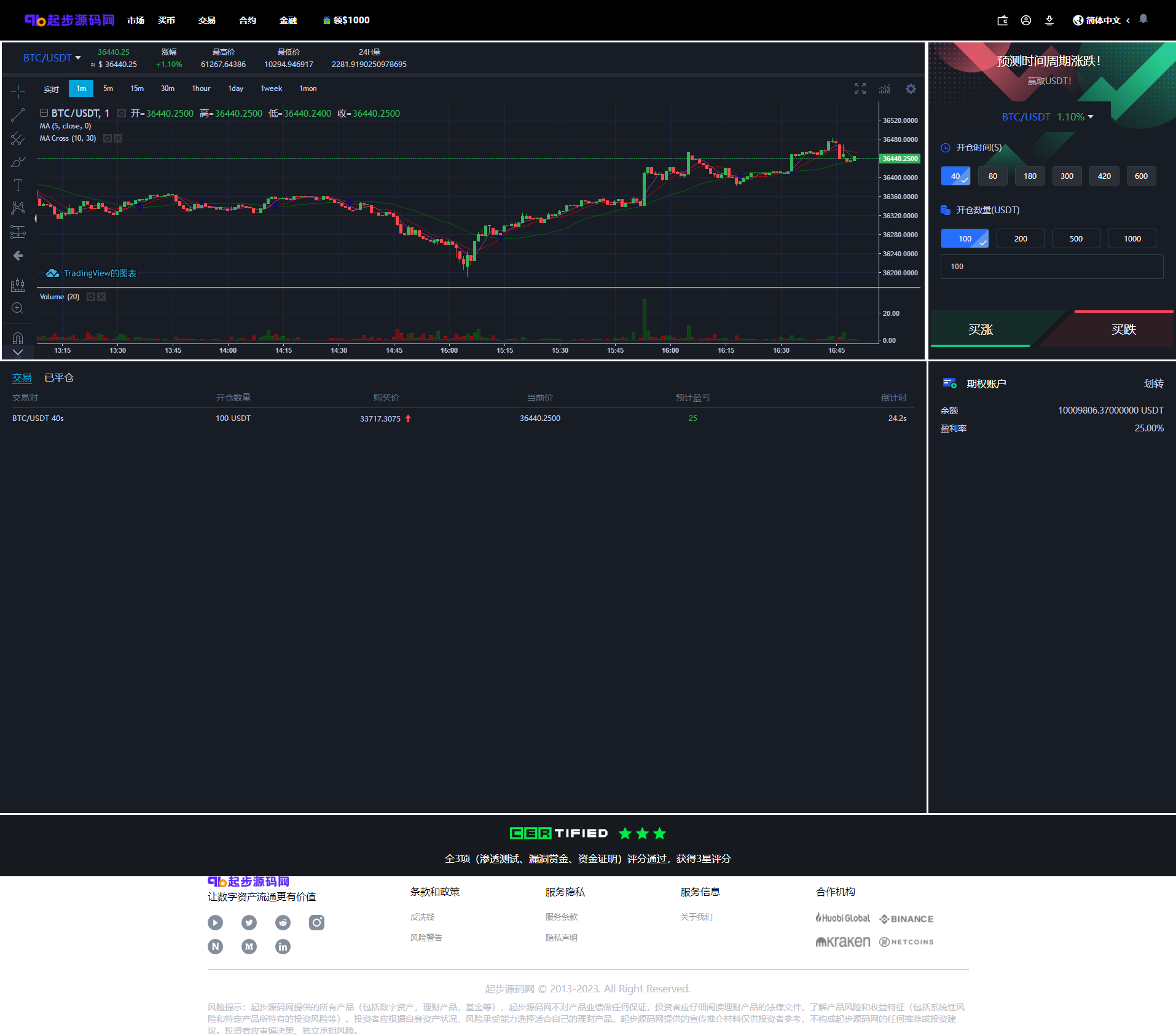Screen dimensions: 1176x1036
Task: Open the user account icon
Action: coord(1026,20)
